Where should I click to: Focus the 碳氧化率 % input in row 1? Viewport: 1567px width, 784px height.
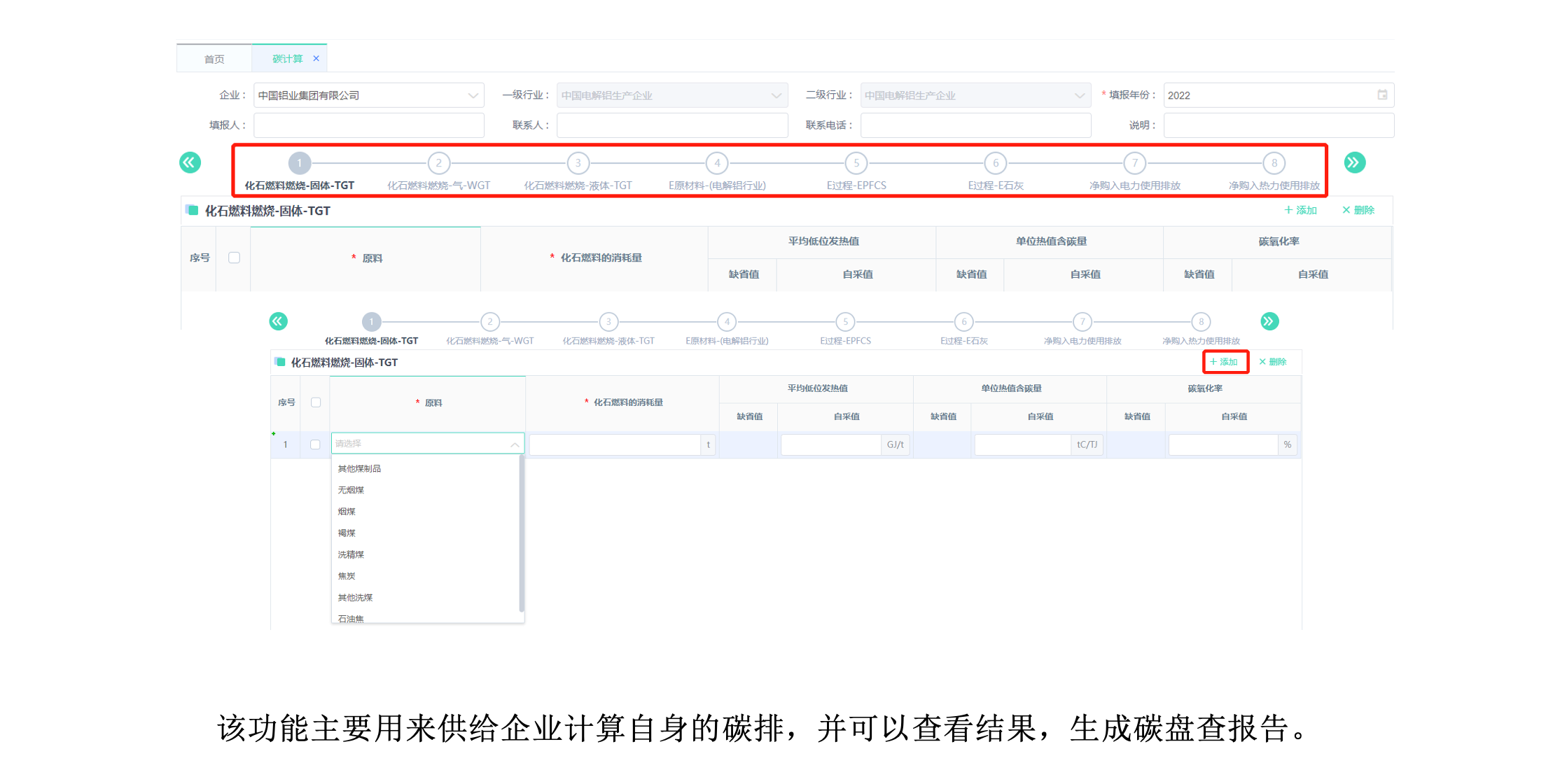pyautogui.click(x=1224, y=444)
